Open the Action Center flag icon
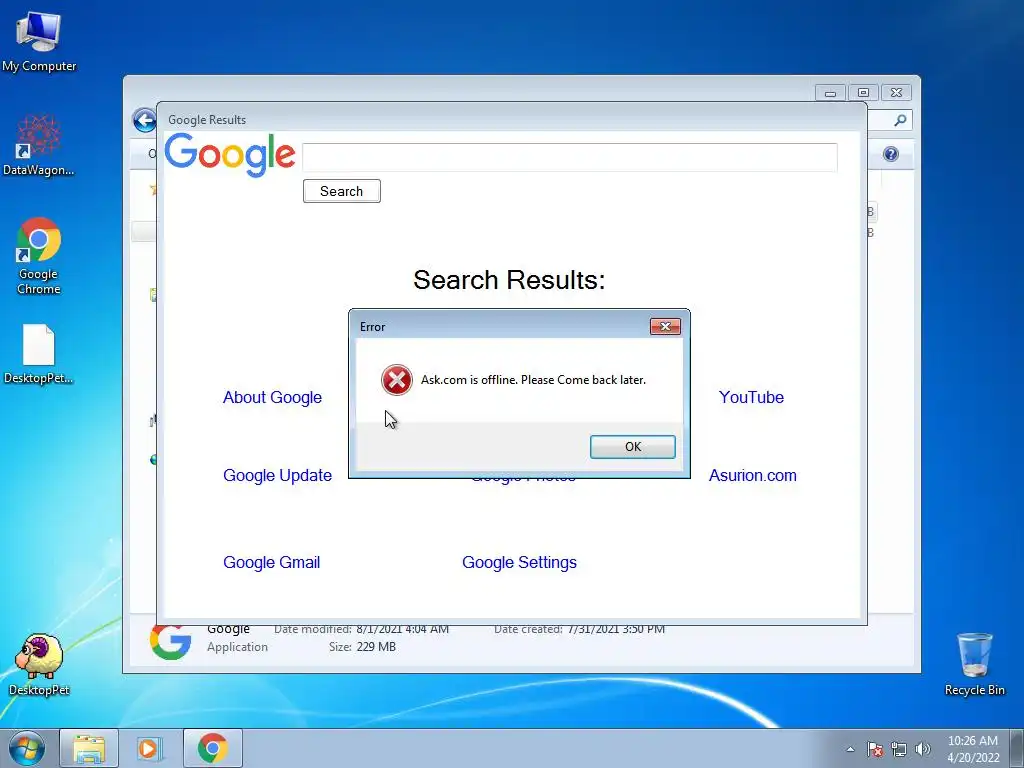Image resolution: width=1024 pixels, height=768 pixels. coord(875,749)
